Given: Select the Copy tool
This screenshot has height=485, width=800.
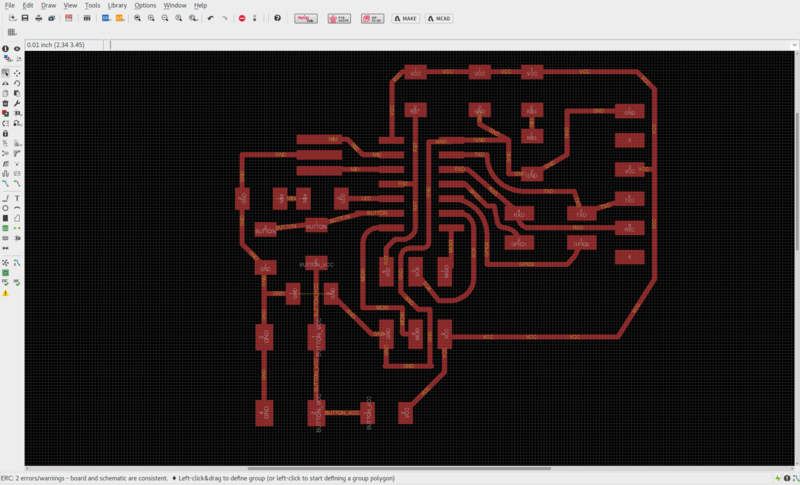Looking at the screenshot, I should click(x=5, y=93).
